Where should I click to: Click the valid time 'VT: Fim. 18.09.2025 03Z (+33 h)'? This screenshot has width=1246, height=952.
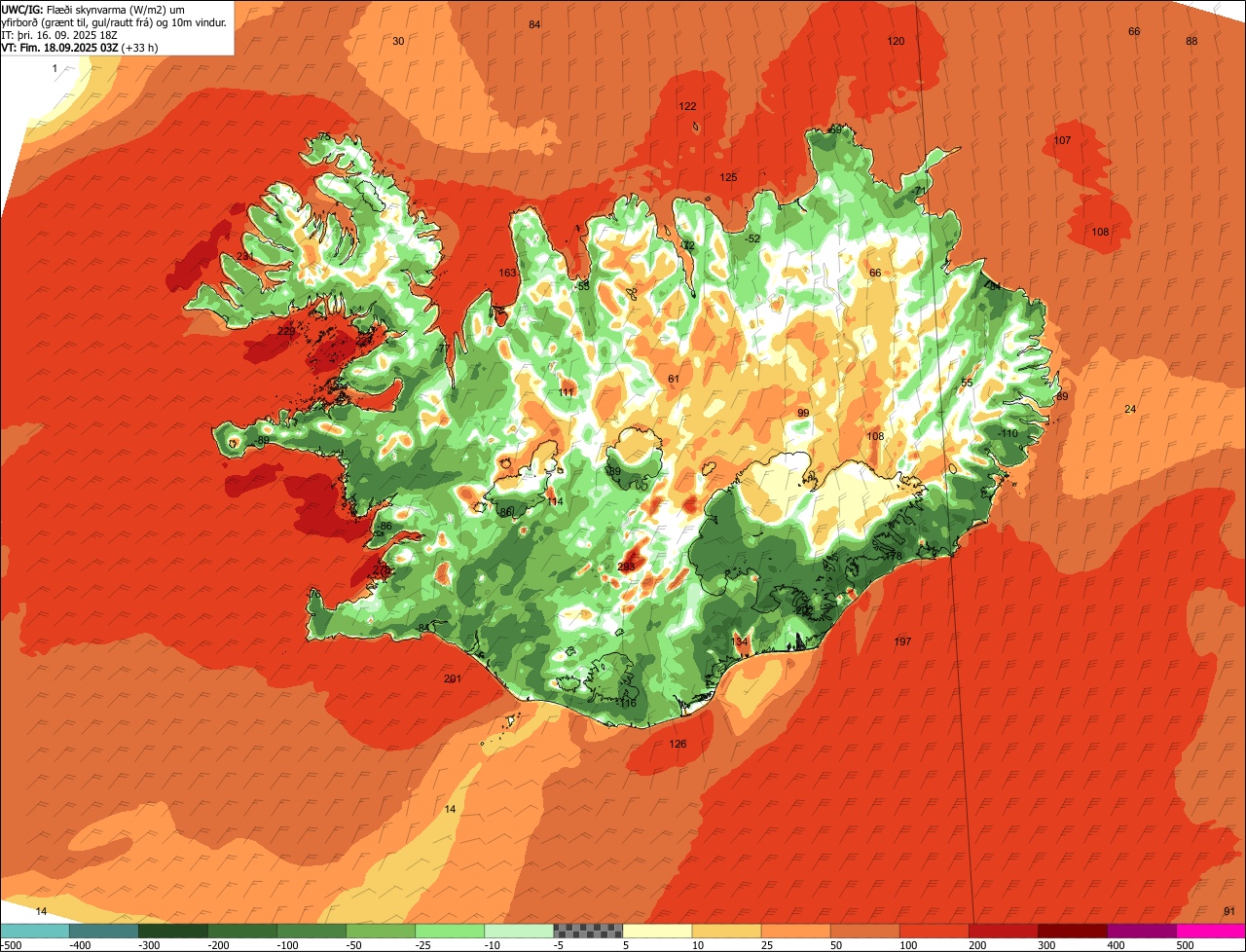tap(80, 47)
